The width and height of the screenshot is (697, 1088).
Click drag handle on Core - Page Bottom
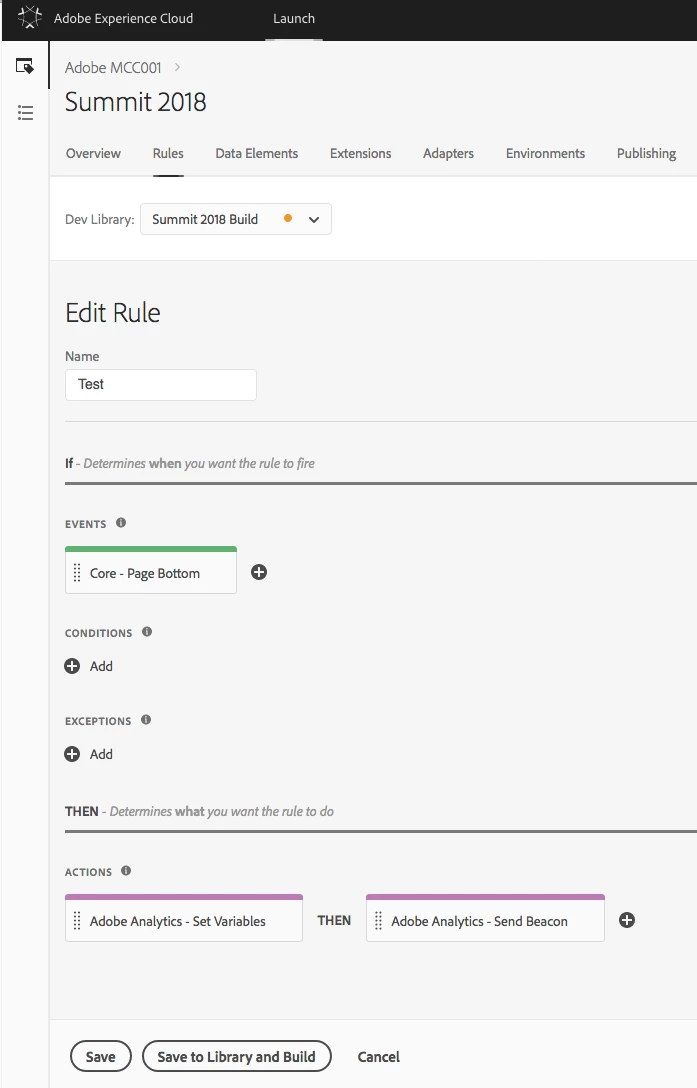[x=77, y=573]
